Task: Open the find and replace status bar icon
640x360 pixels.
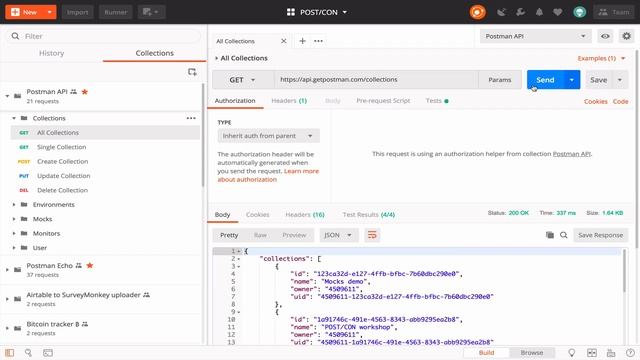Action: [28, 353]
